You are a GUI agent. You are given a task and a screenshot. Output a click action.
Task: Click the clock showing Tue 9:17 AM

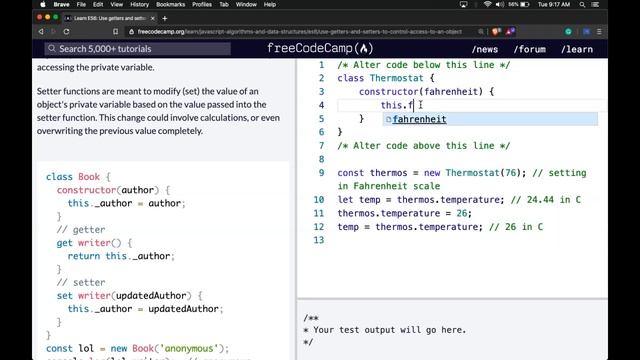coord(554,4)
